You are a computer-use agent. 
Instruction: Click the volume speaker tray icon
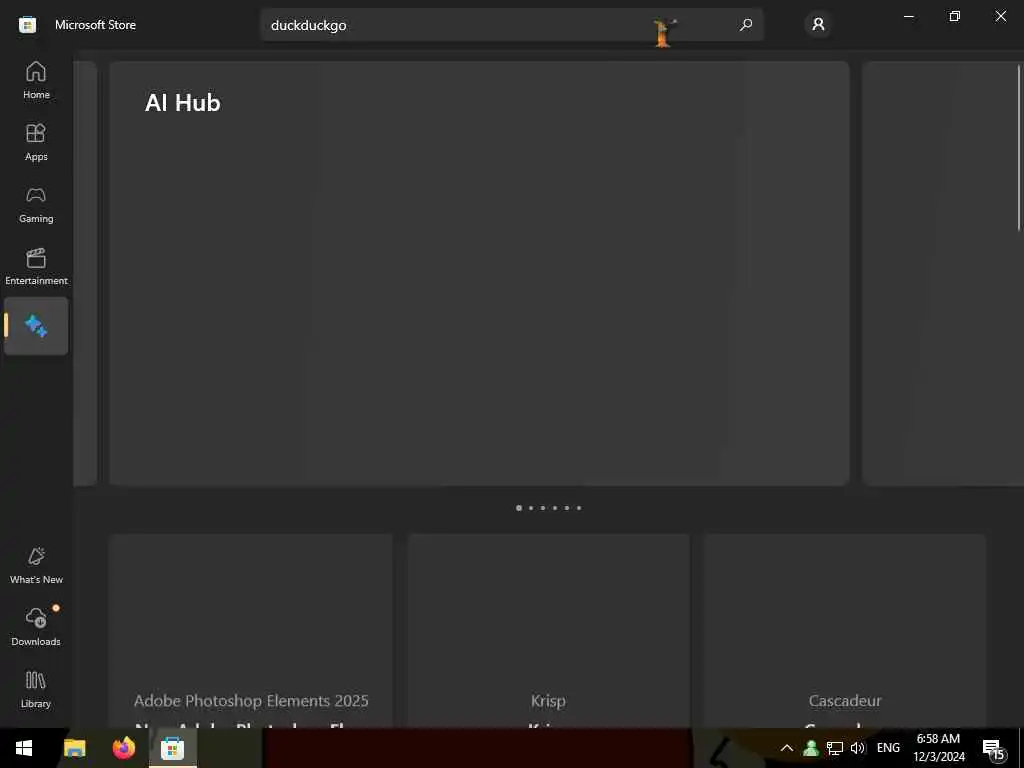(x=857, y=748)
